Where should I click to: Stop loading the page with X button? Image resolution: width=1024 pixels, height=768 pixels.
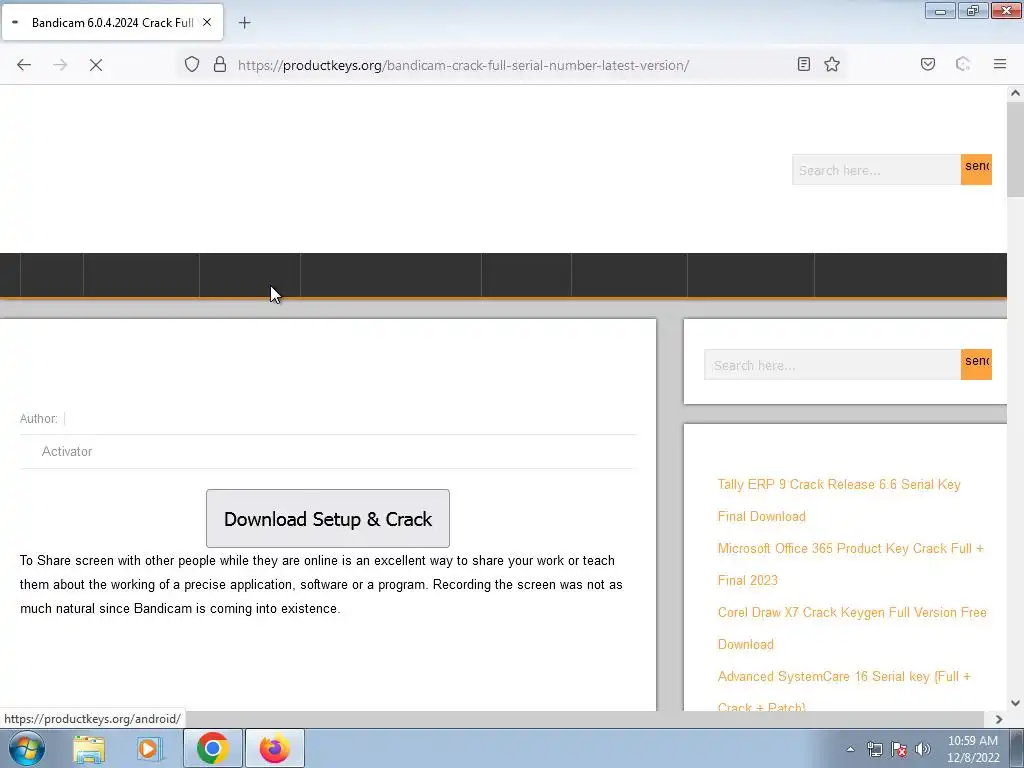[96, 65]
